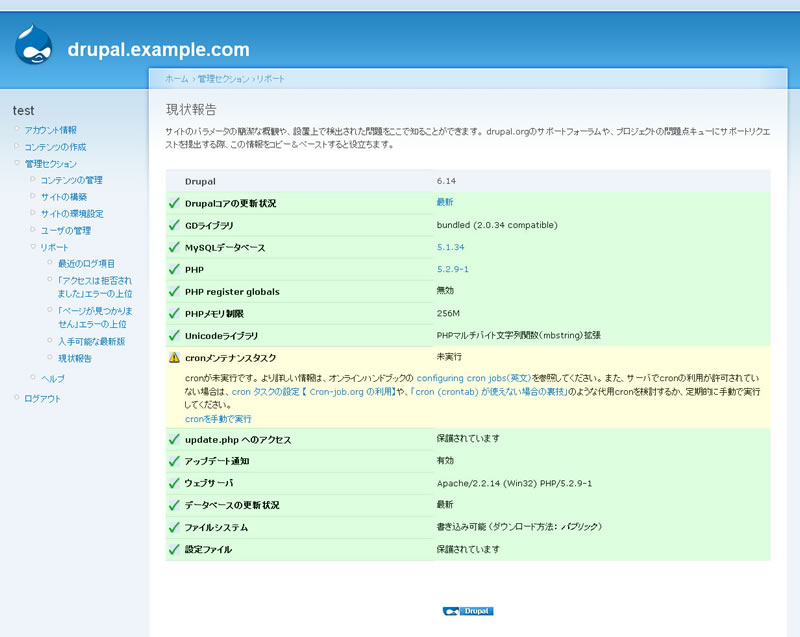Click the Apache/2.2.14 (Win32) PHP/5.2.9-1 value
This screenshot has width=800, height=637.
pyautogui.click(x=514, y=483)
